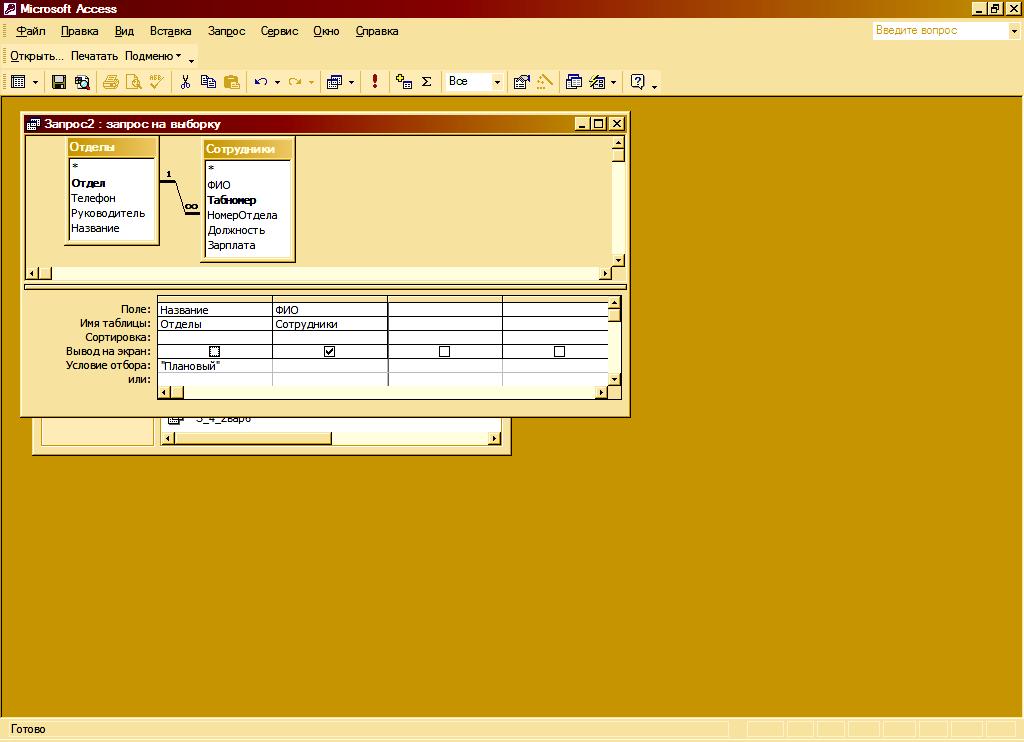Click the Сотрудники table title bar
1024x742 pixels.
248,149
